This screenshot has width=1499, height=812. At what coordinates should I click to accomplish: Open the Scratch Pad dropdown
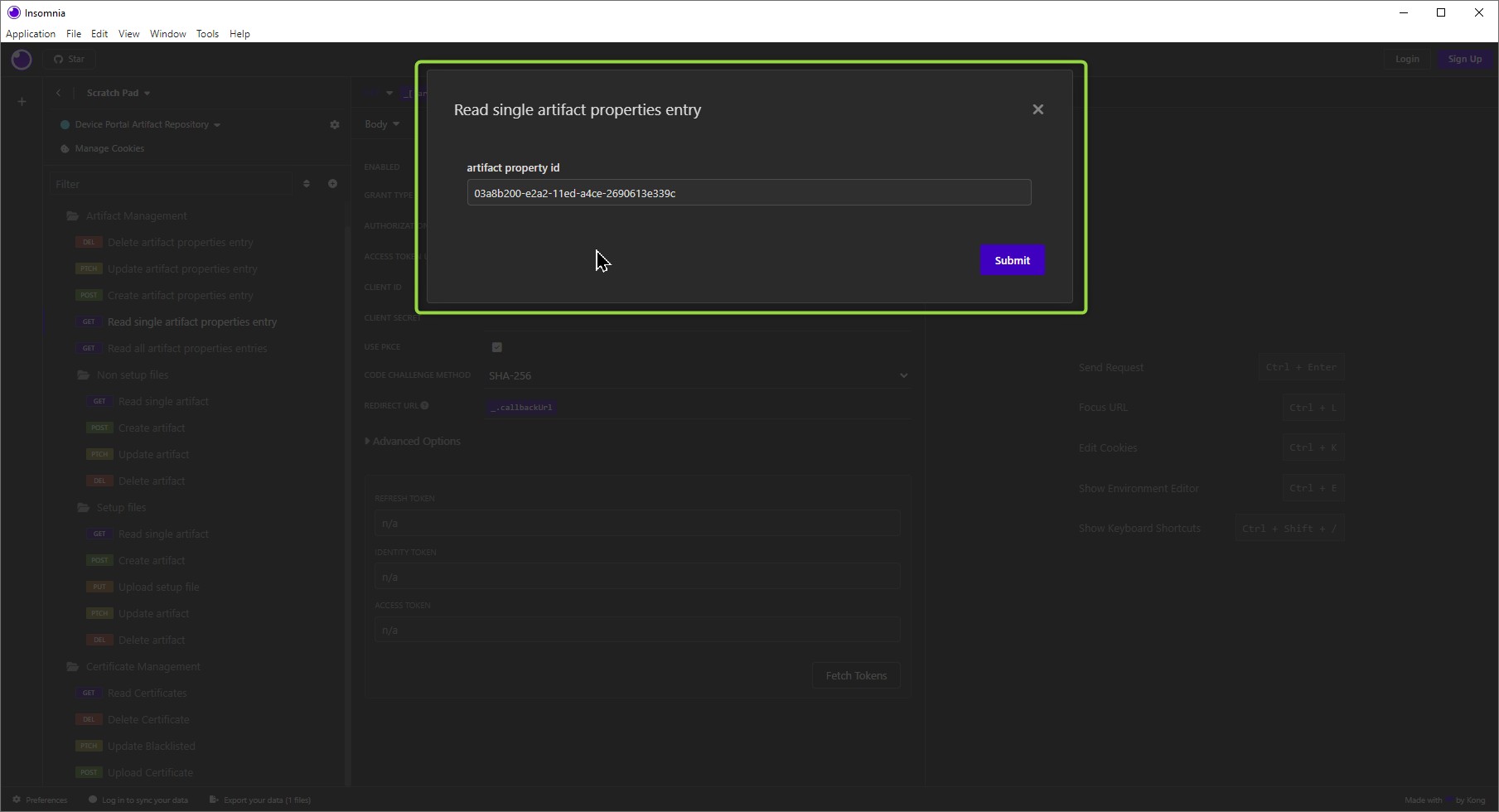[x=118, y=93]
